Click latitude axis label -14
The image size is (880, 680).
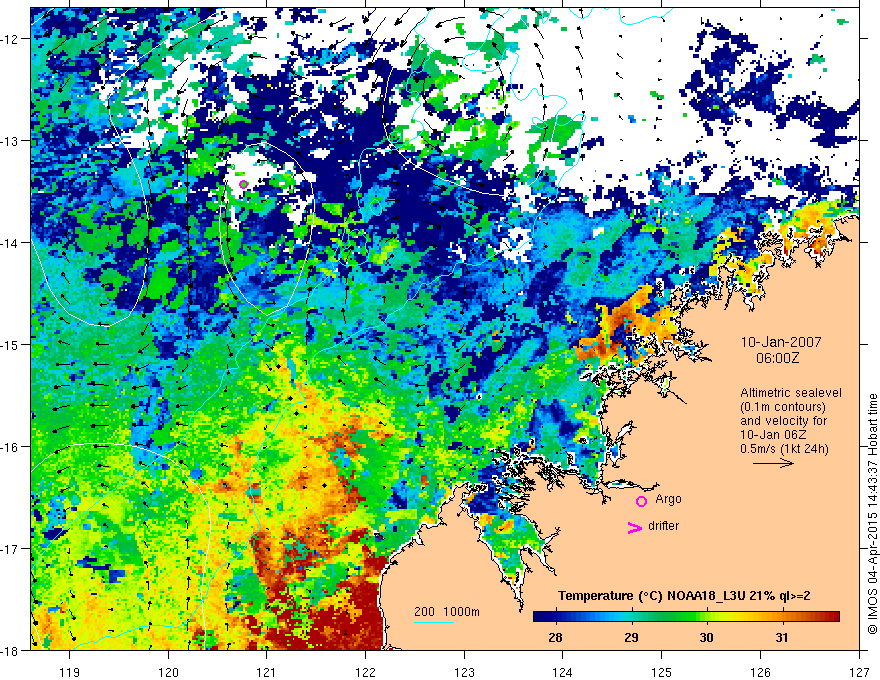(11, 243)
